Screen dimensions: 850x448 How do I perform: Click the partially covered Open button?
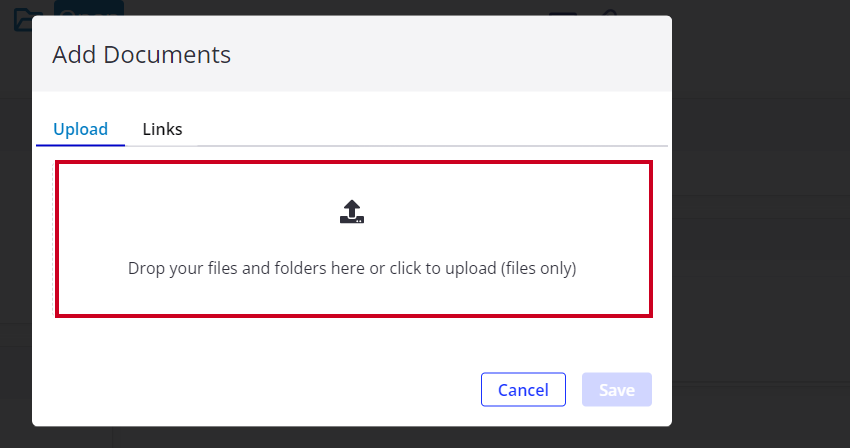(x=89, y=8)
